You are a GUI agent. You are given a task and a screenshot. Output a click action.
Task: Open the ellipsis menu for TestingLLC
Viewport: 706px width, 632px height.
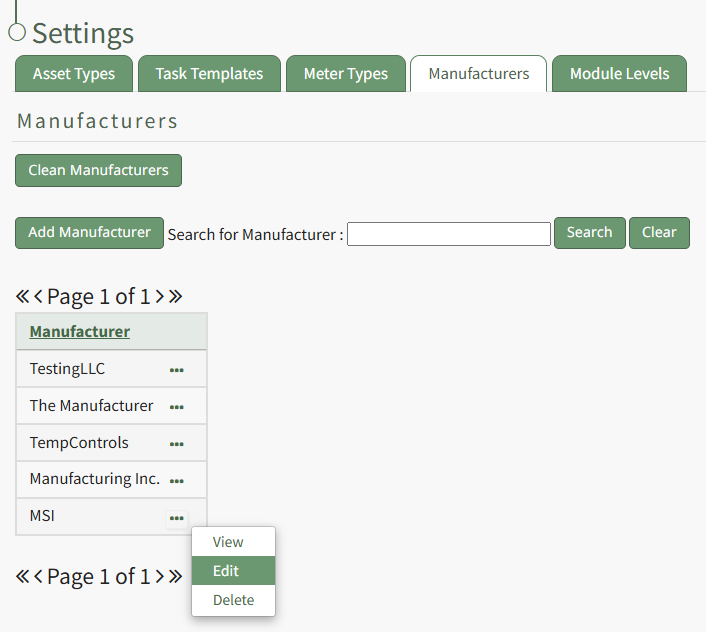[177, 370]
